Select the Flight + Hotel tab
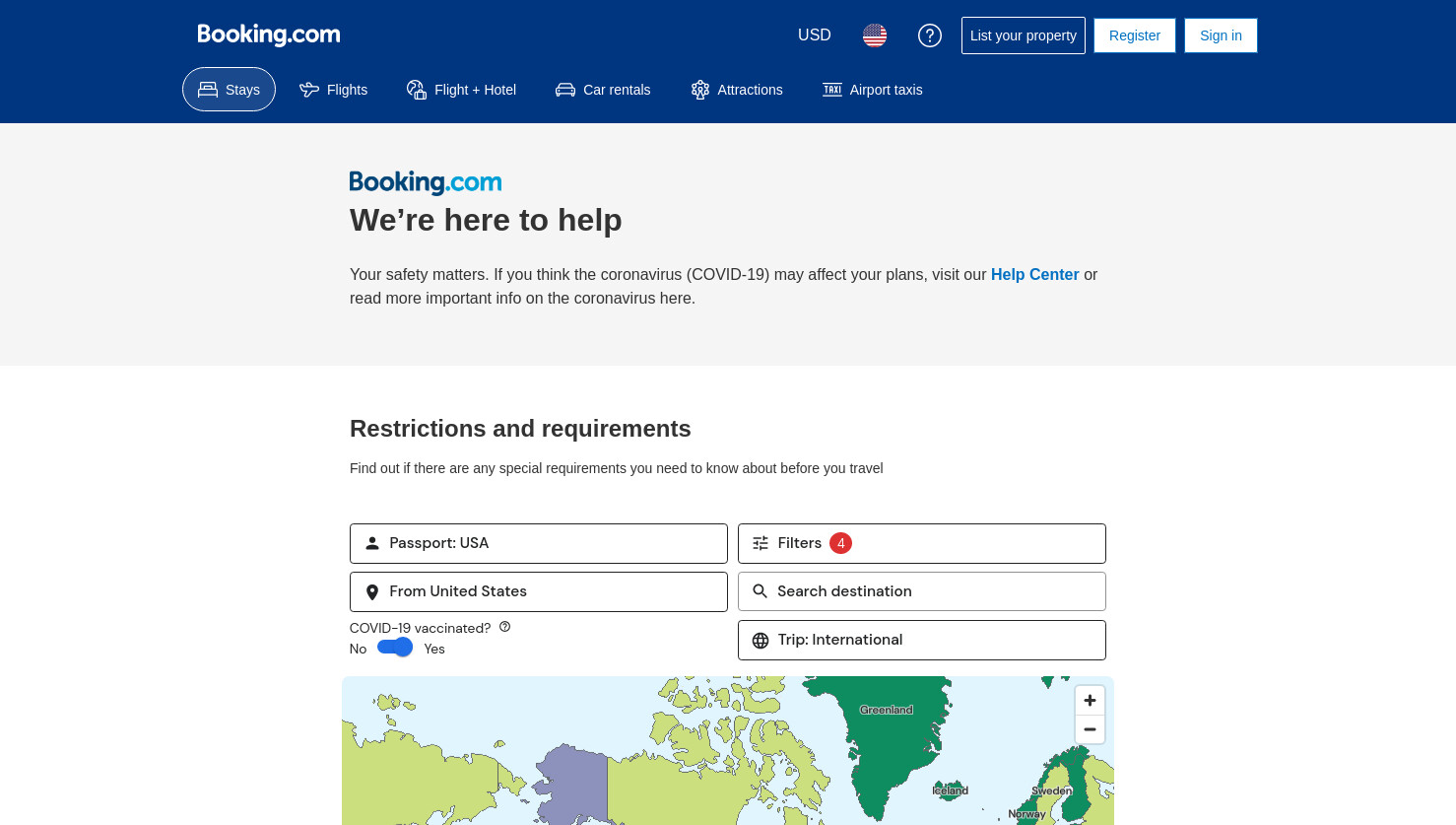The height and width of the screenshot is (825, 1456). point(462,90)
